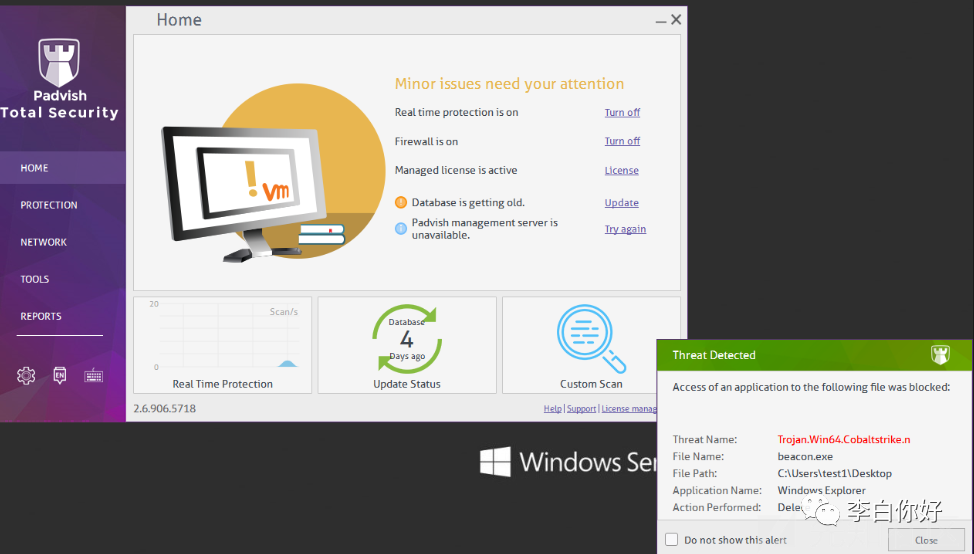Click file path C:\Users\test1\Desktop
974x554 pixels.
(834, 473)
